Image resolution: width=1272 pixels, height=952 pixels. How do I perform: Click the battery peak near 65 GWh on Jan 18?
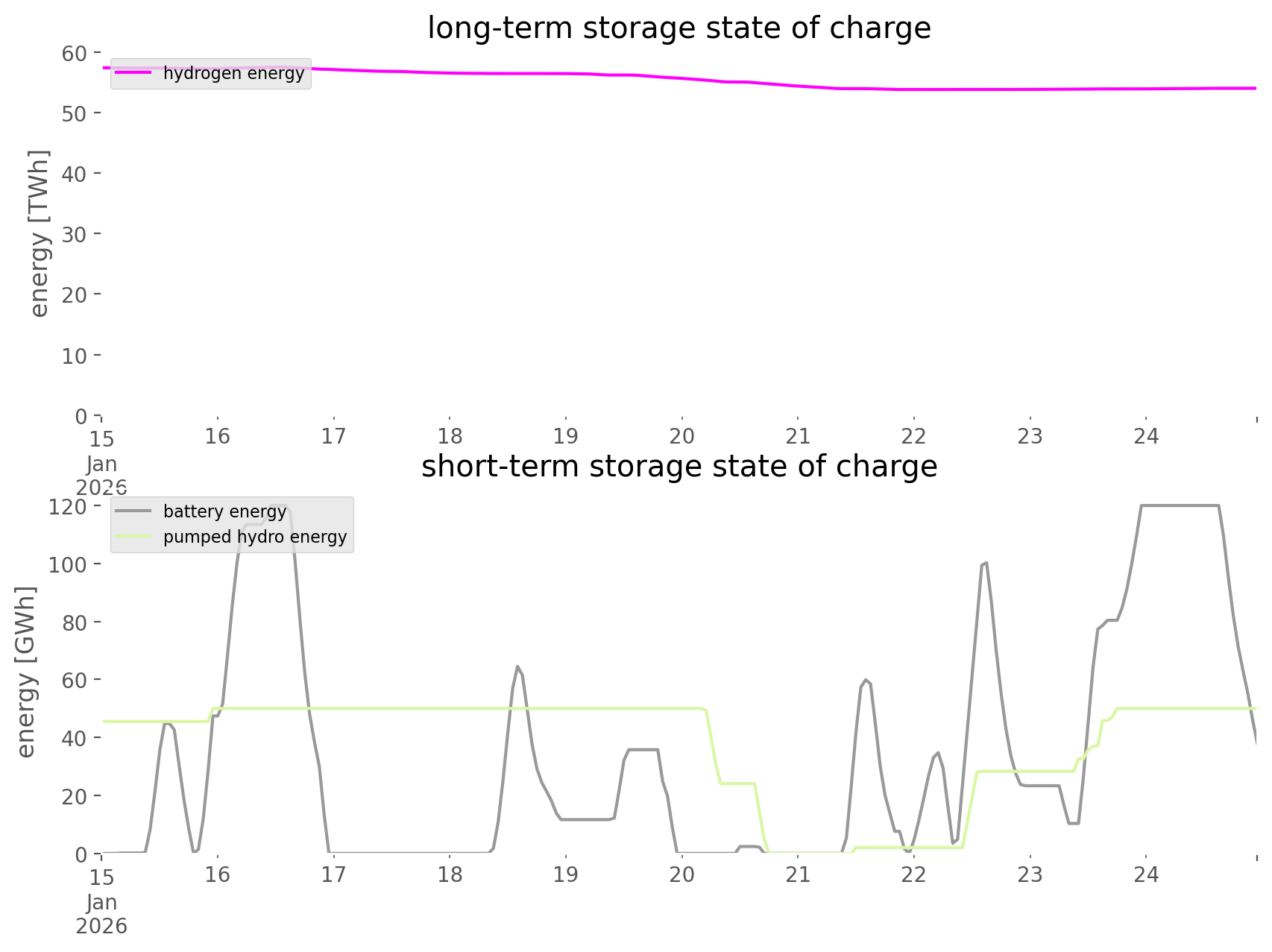click(517, 666)
